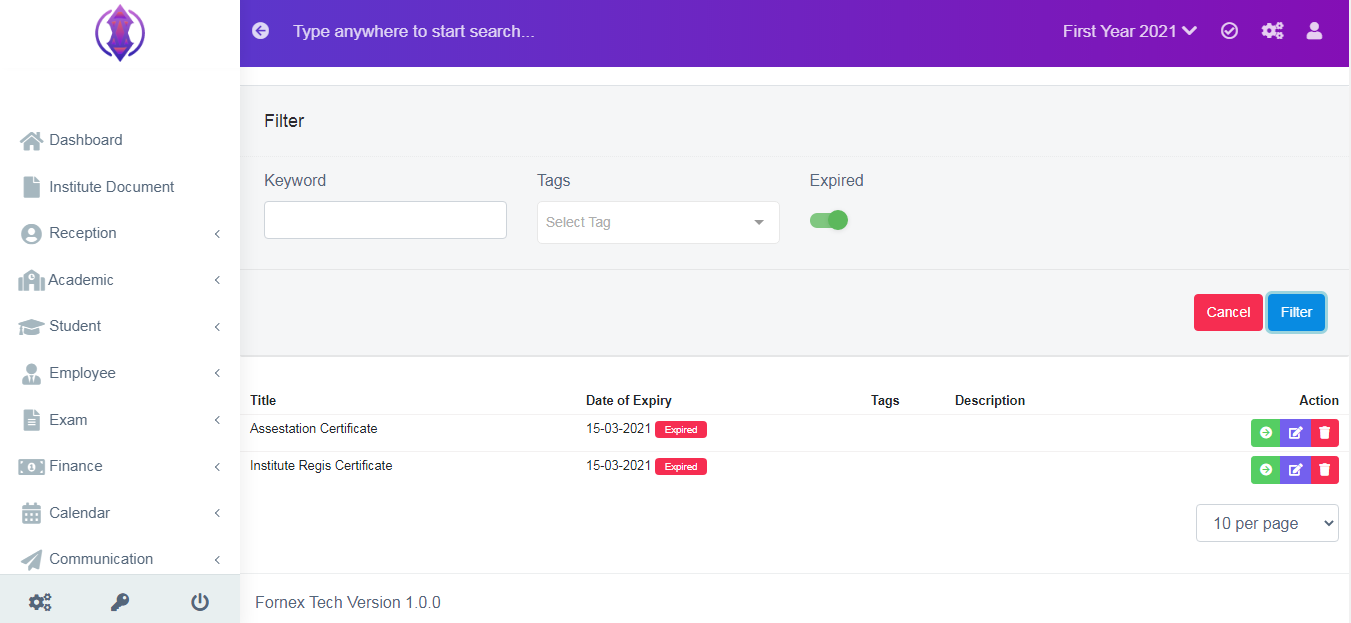Screen dimensions: 1351x623
Task: Click the check-circle icon in top bar
Action: click(1230, 31)
